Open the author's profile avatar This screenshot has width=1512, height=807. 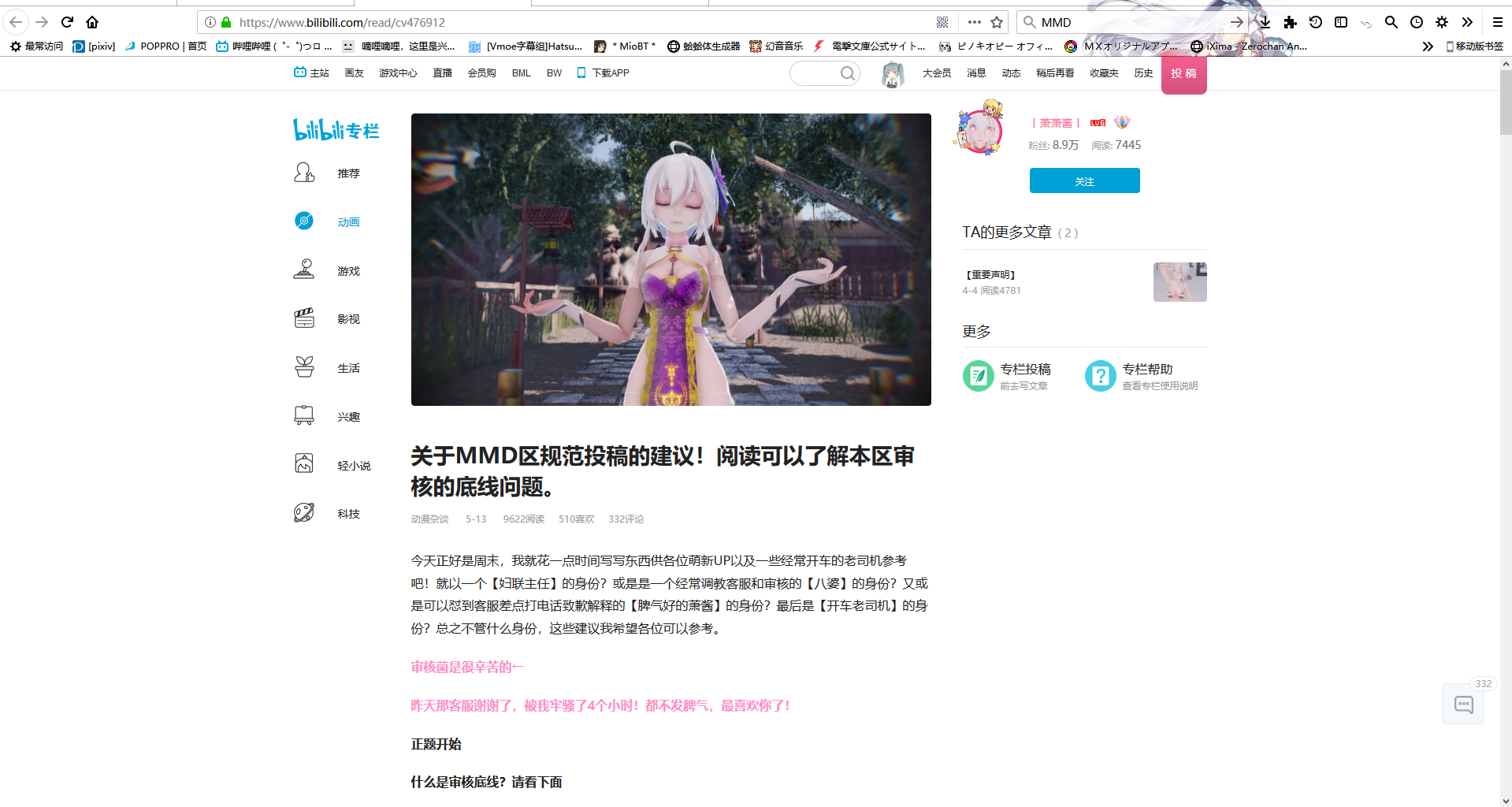(979, 129)
